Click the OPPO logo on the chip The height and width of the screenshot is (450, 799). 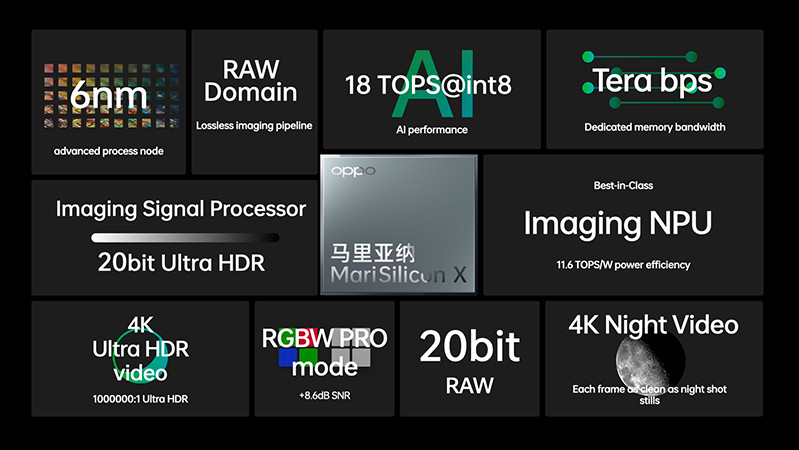tap(353, 171)
